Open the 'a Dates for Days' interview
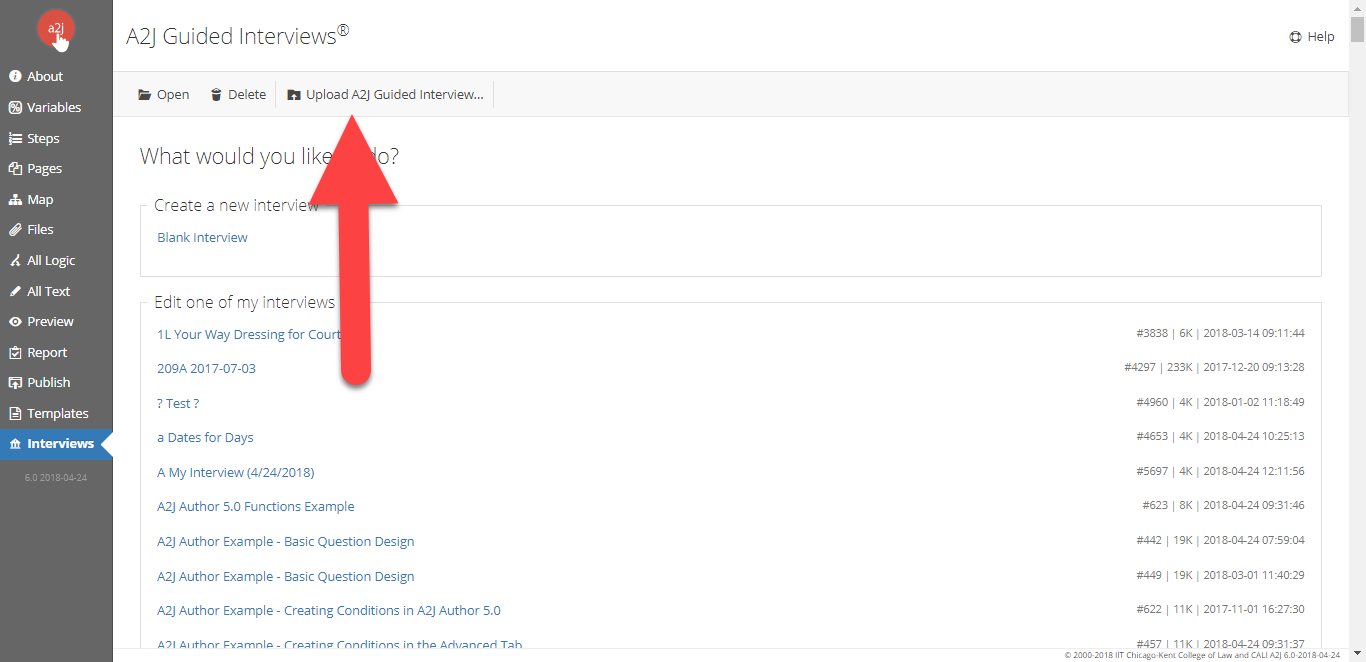This screenshot has width=1366, height=662. (205, 437)
